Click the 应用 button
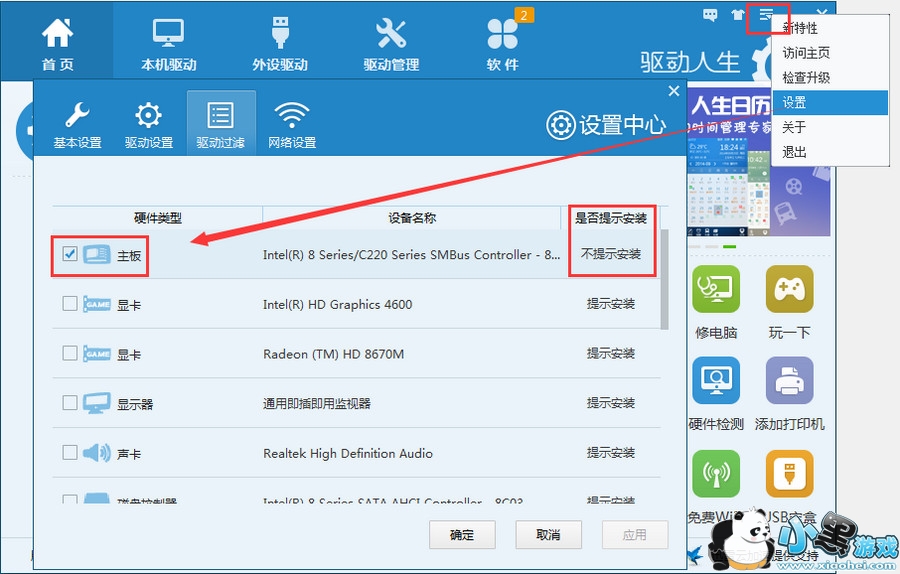 634,535
